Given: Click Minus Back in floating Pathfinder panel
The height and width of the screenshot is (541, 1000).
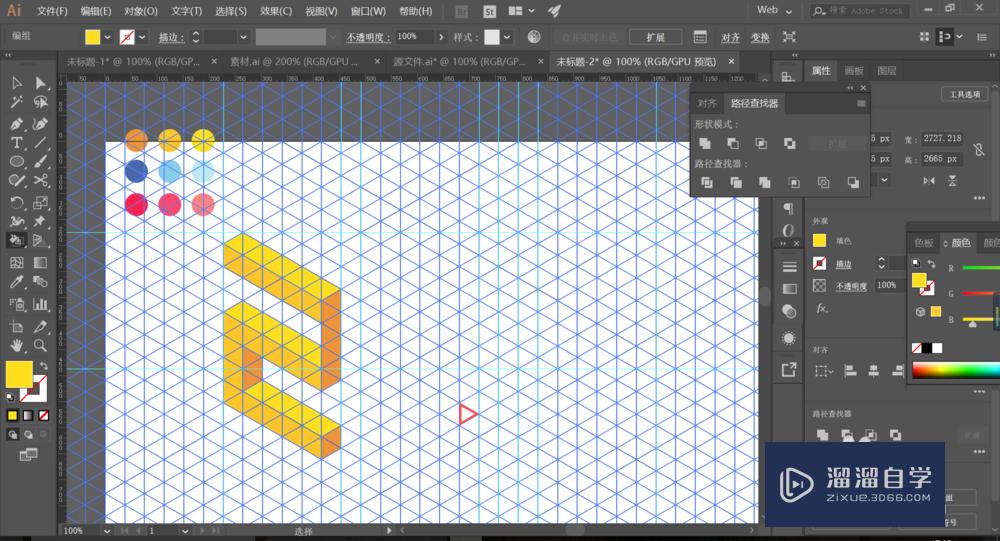Looking at the screenshot, I should [853, 182].
